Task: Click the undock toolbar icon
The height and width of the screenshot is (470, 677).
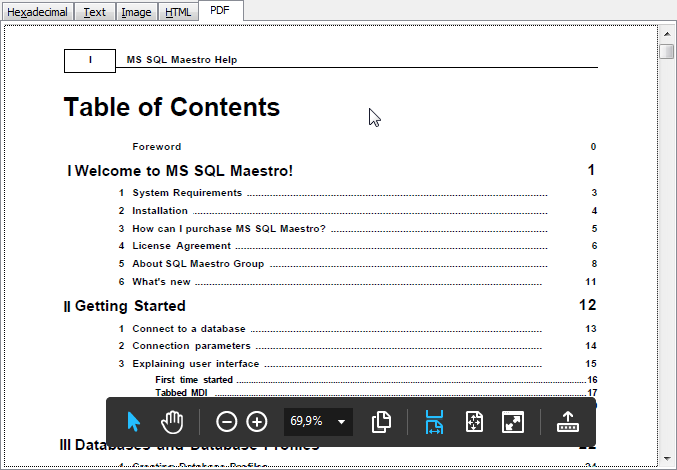Action: point(568,422)
